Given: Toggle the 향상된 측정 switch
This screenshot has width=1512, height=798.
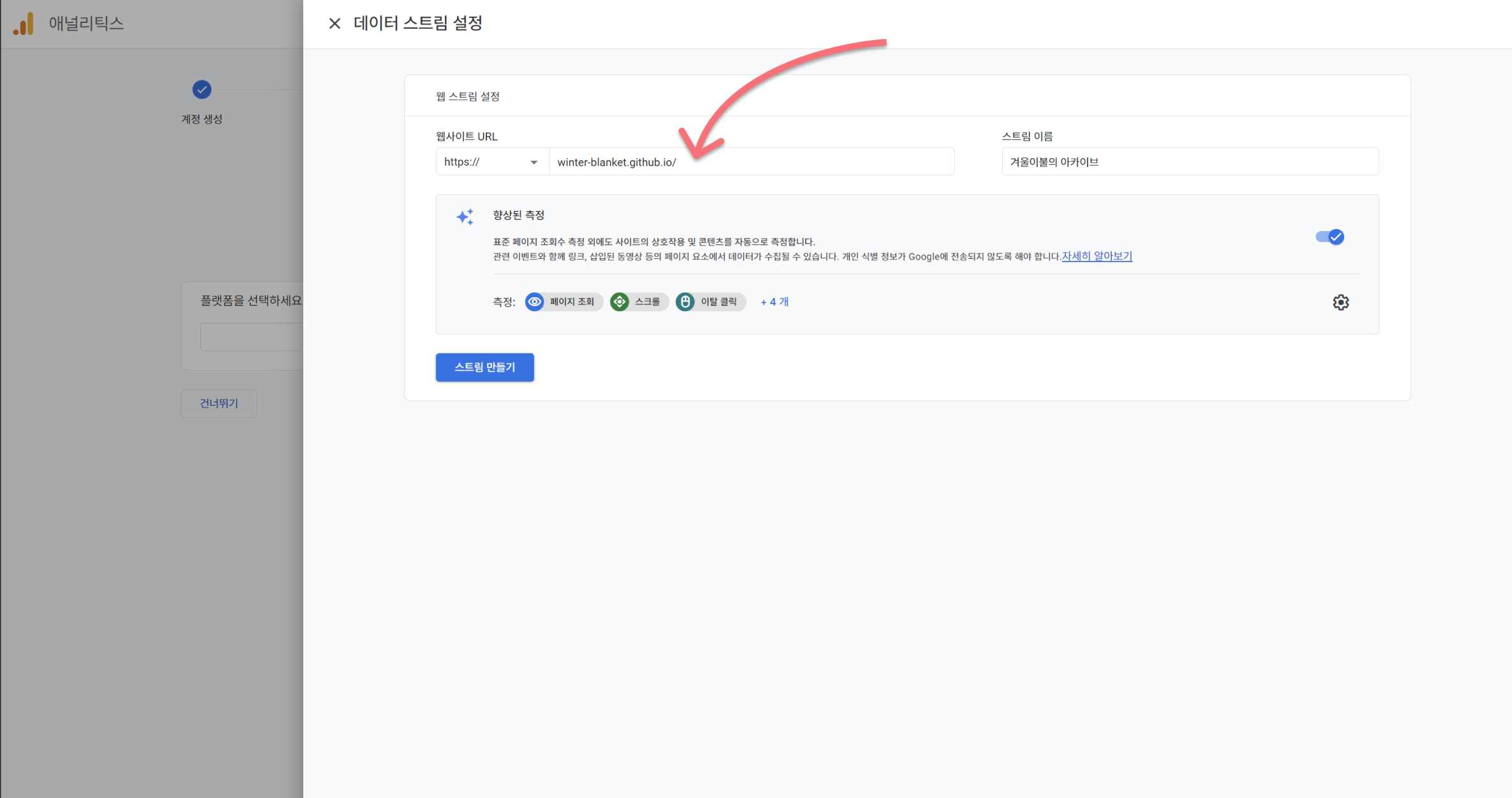Looking at the screenshot, I should click(1330, 237).
